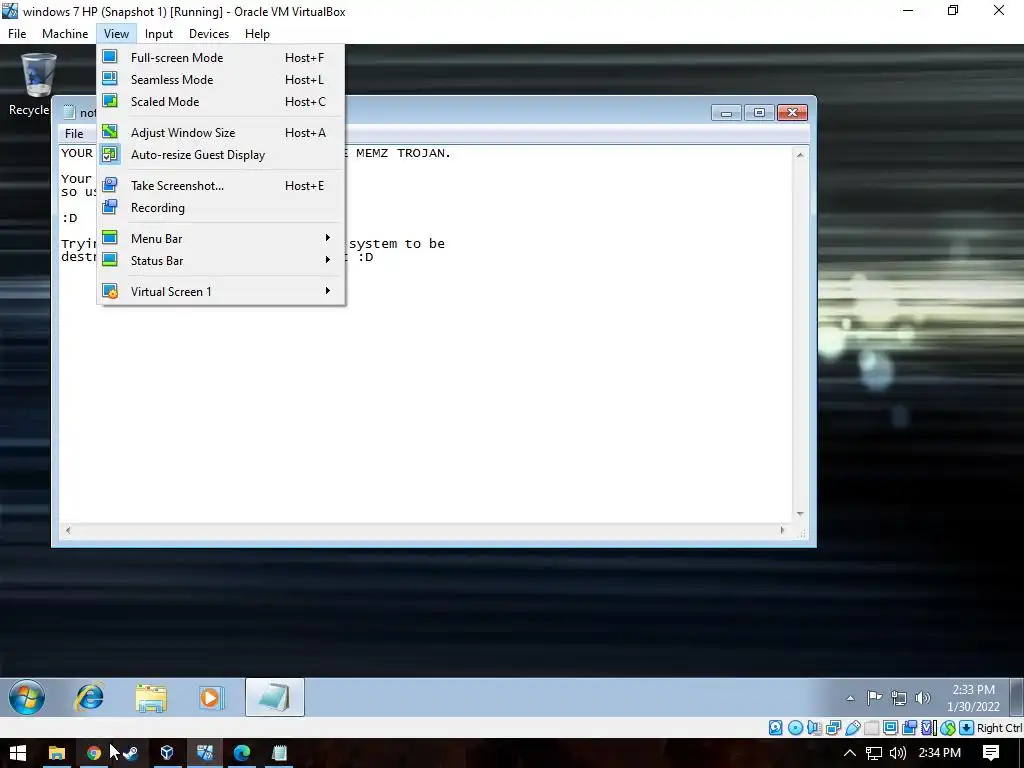This screenshot has height=768, width=1024.
Task: Choose Take Screenshot from View menu
Action: coord(221,185)
